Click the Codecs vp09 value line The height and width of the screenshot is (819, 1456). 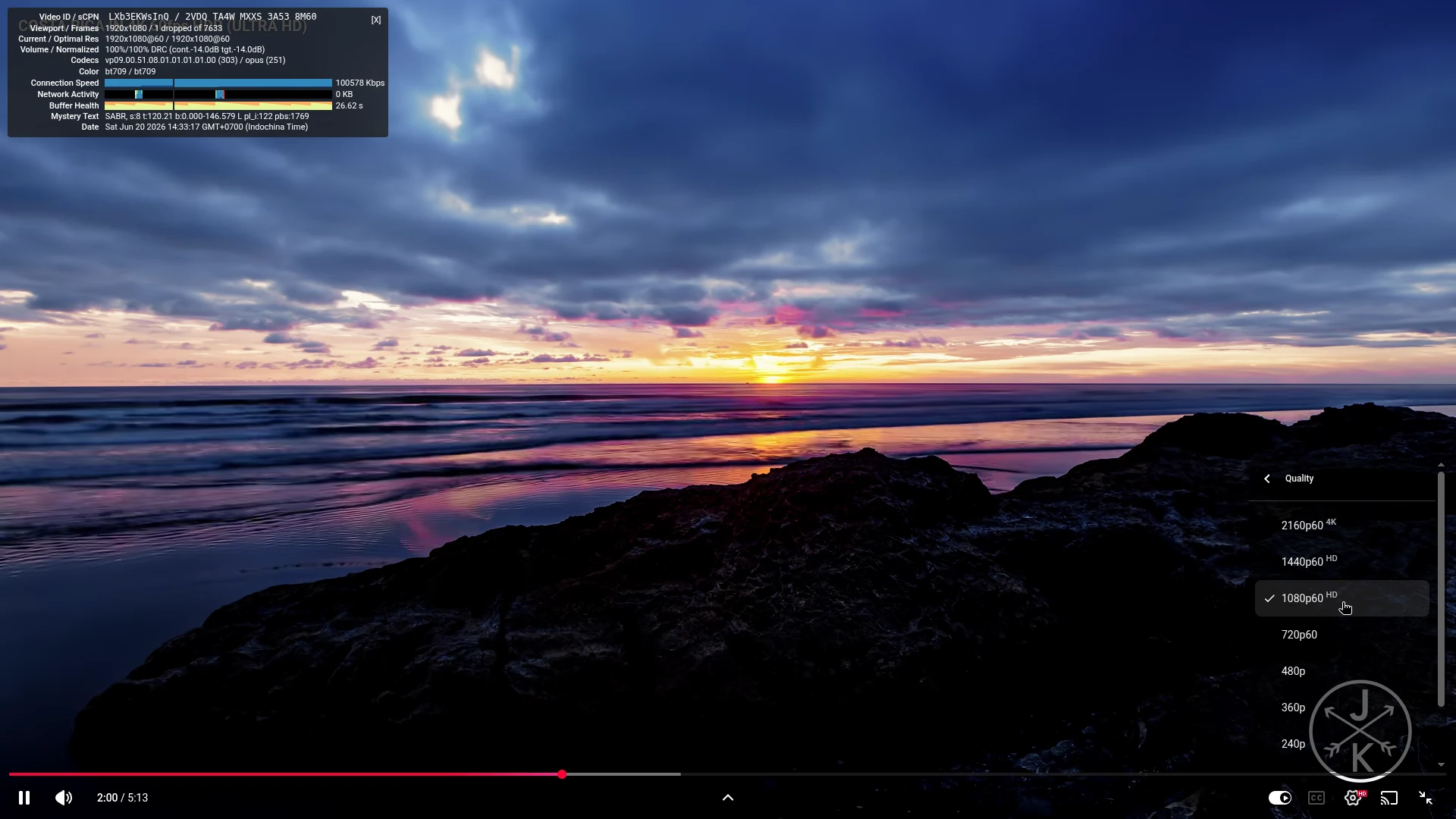195,60
